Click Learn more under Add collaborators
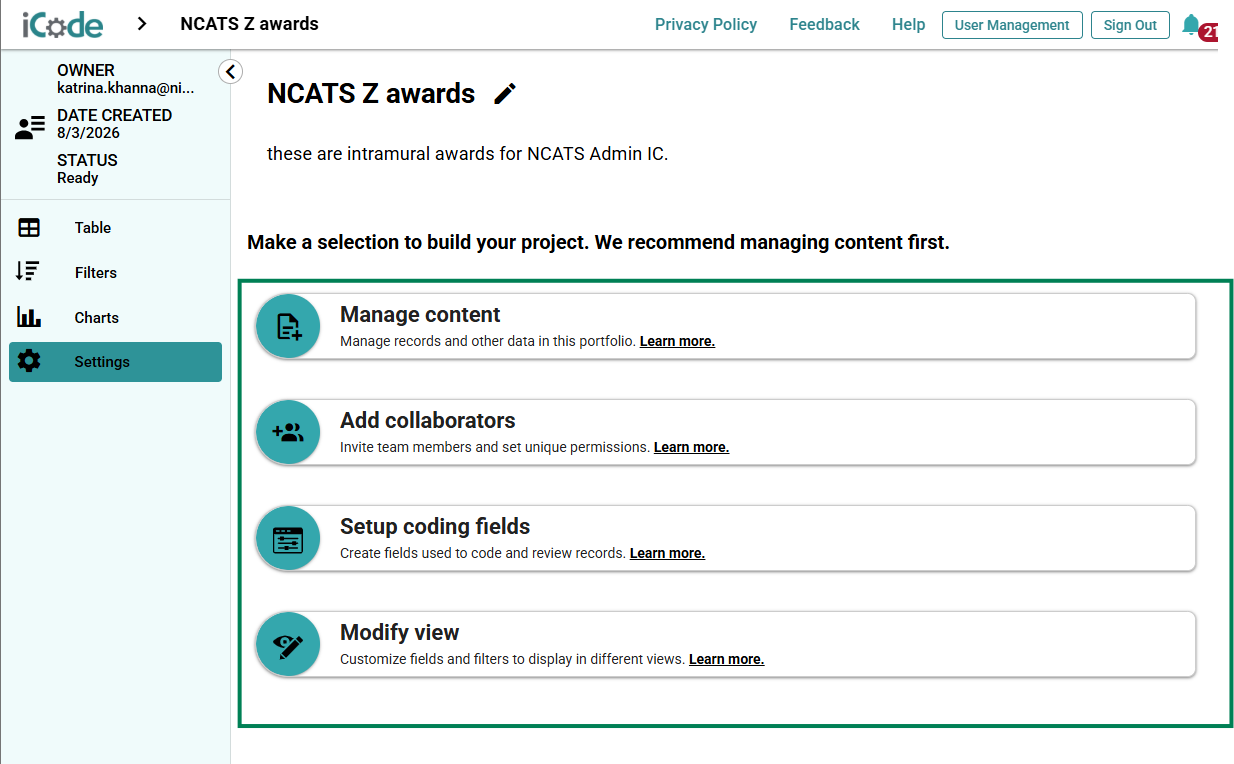Viewport: 1234px width, 764px height. 691,447
